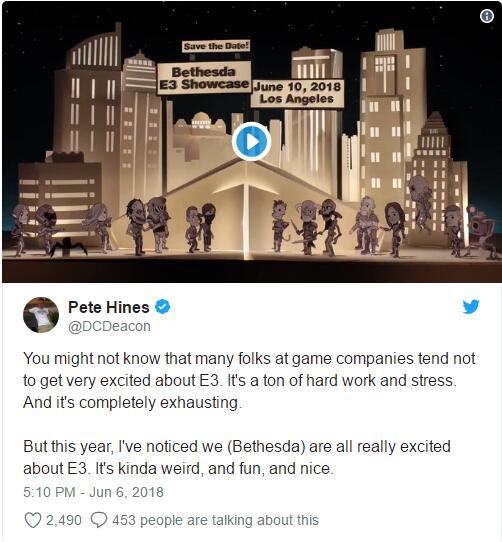Click the blue verified badge
Screen dimensions: 502x542
click(x=162, y=307)
